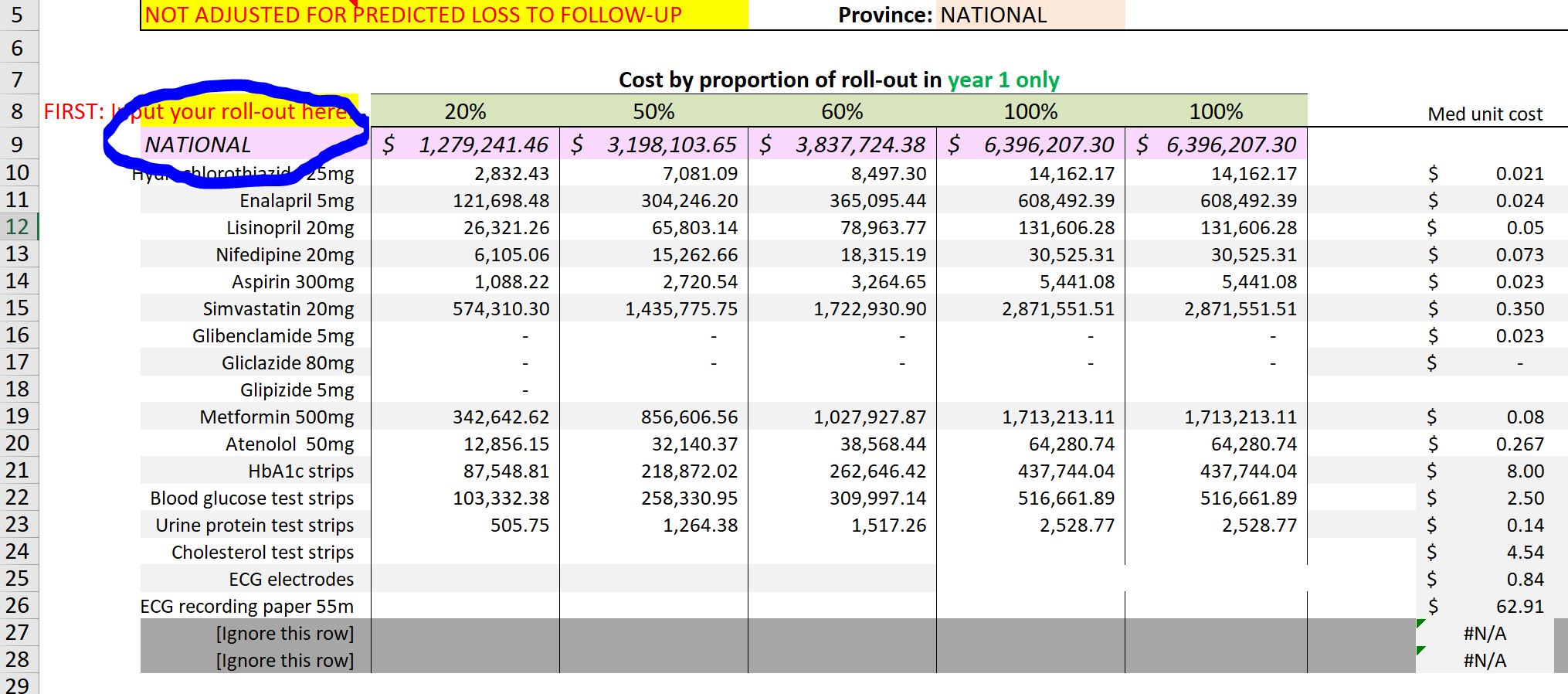Click HbA1c strips unit cost 8.00
The height and width of the screenshot is (694, 1568).
point(1525,471)
